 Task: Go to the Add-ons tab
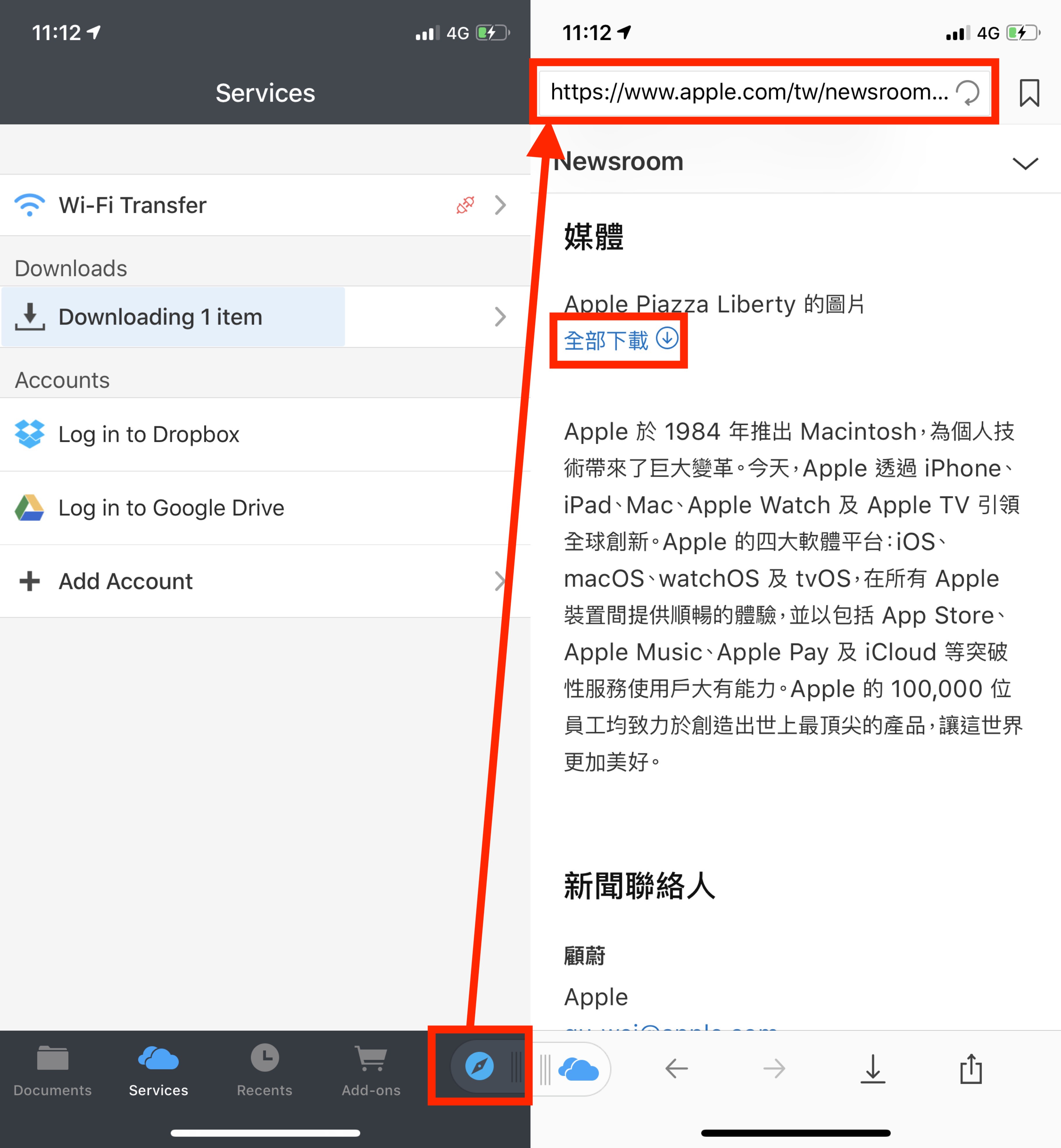pos(371,1071)
